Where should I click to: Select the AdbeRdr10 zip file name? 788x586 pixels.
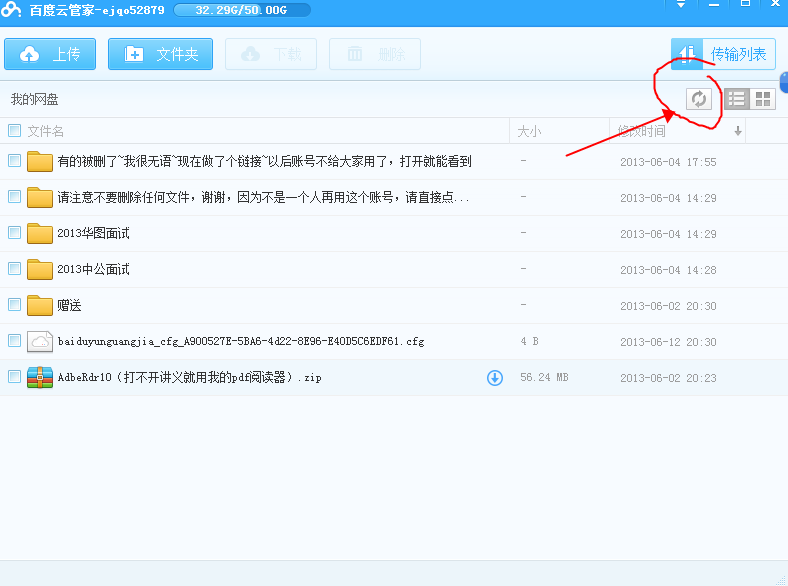click(189, 377)
